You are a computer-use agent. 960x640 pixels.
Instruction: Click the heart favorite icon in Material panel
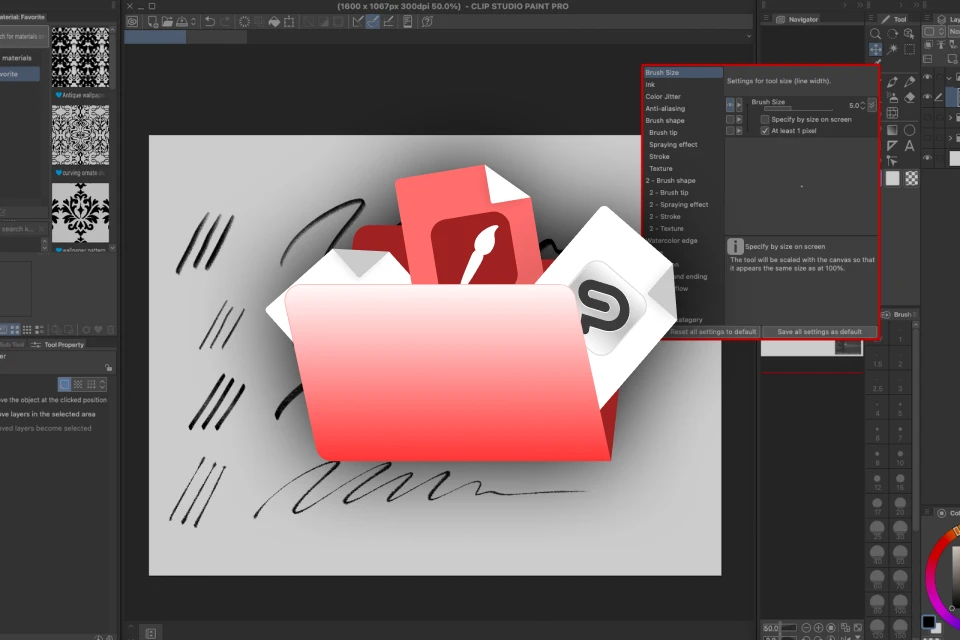point(99,329)
